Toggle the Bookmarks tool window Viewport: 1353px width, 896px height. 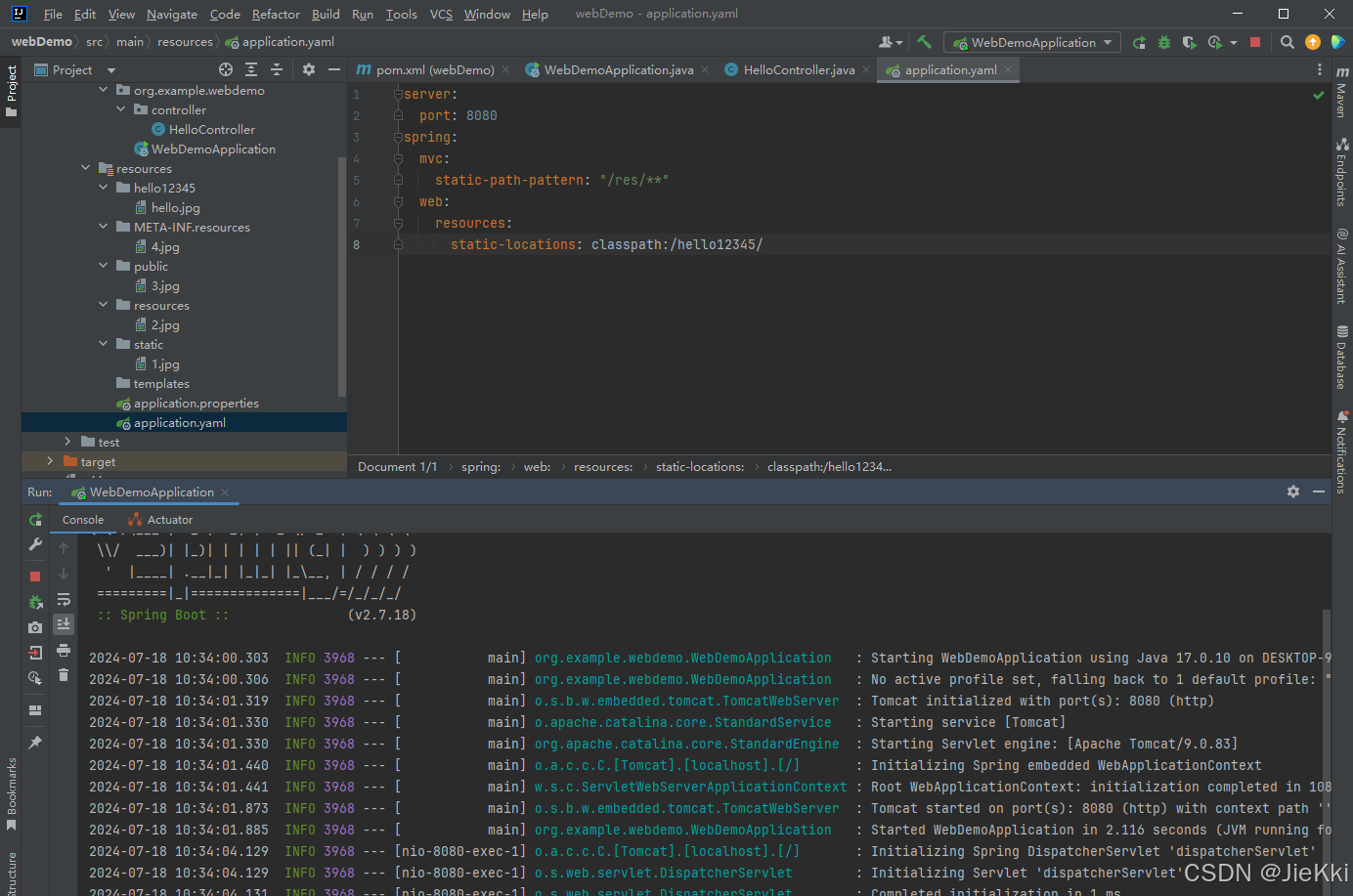click(x=11, y=793)
